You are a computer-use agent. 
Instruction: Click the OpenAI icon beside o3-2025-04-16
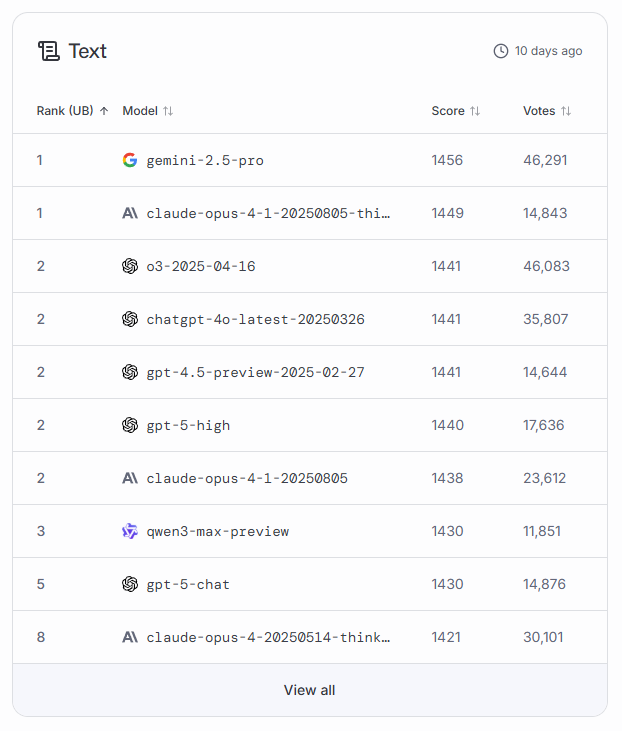[x=130, y=266]
